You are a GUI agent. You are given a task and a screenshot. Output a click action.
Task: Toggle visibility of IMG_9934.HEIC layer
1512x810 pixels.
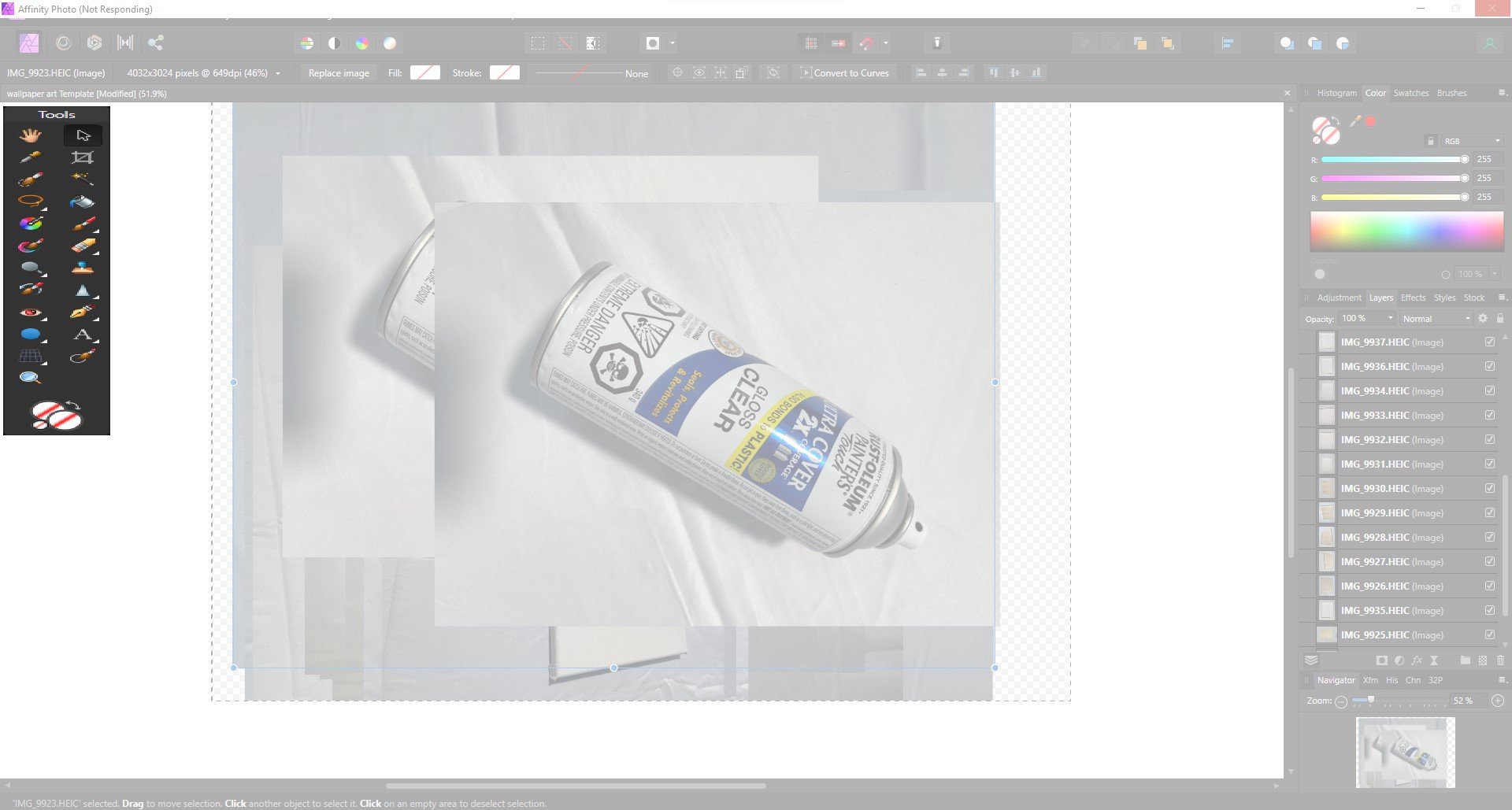coord(1490,390)
